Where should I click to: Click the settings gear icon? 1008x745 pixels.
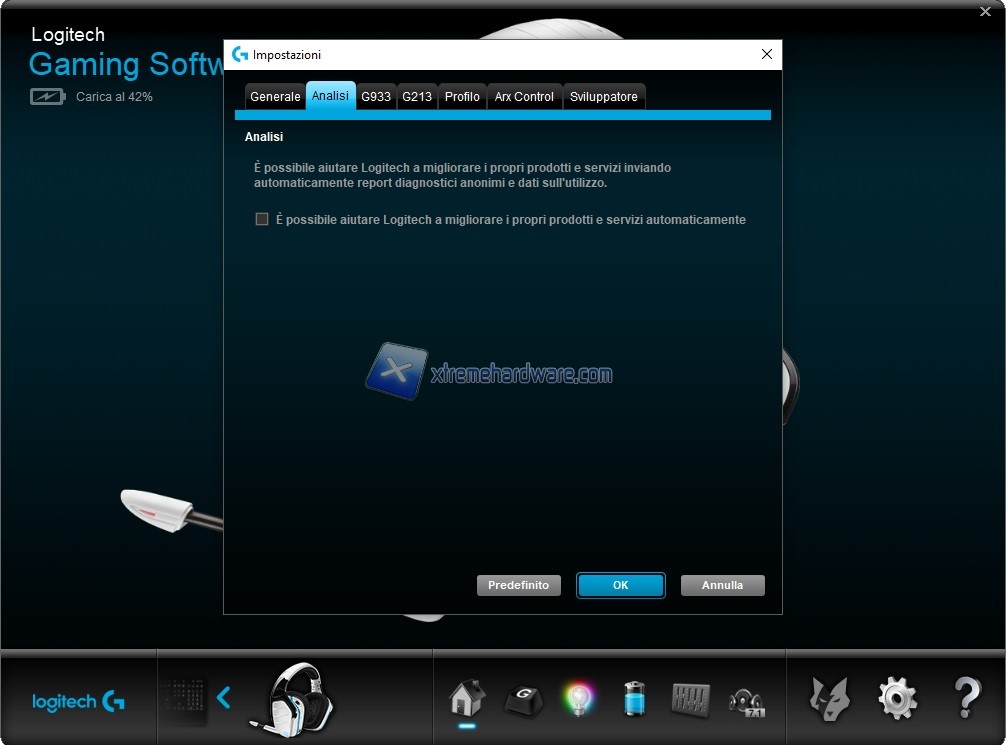[x=896, y=697]
